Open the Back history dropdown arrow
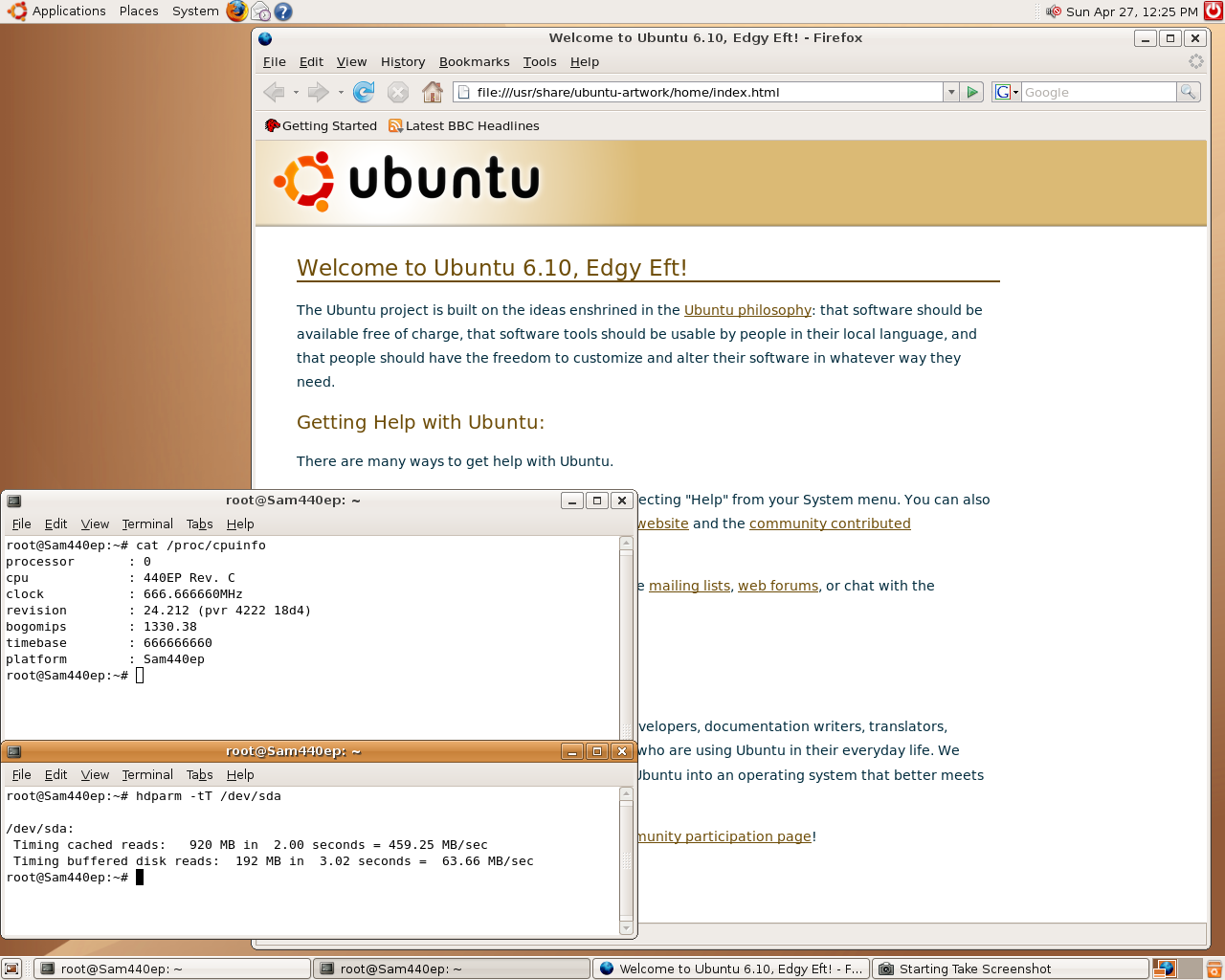 pyautogui.click(x=296, y=93)
